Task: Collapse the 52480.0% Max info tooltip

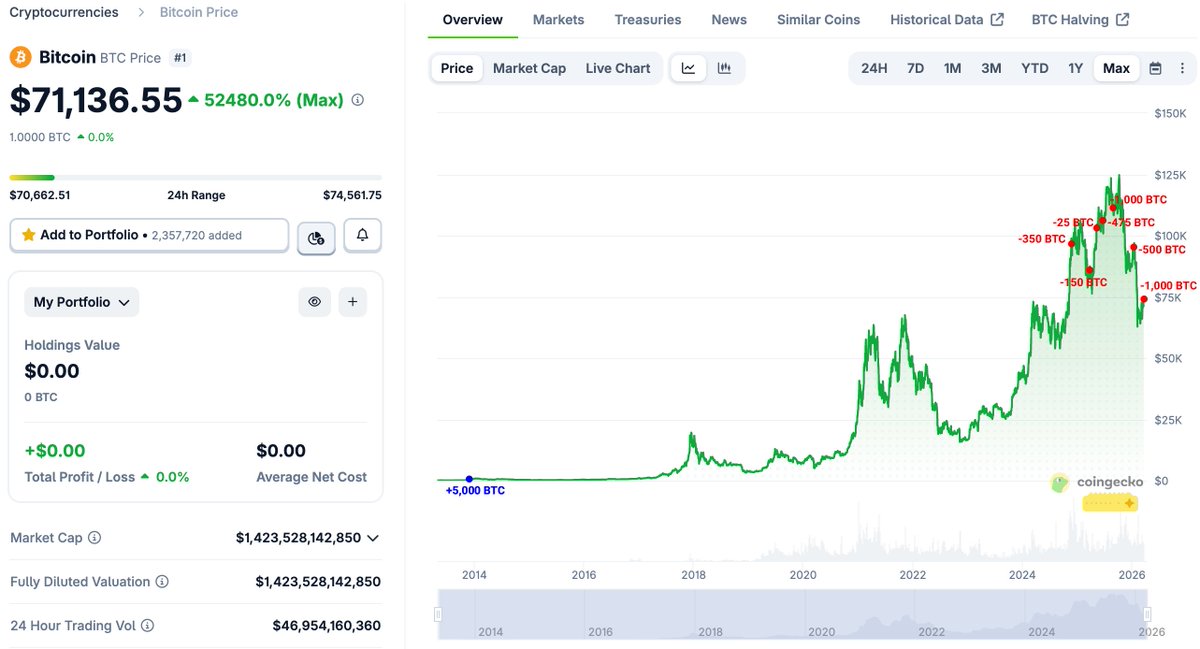Action: pyautogui.click(x=357, y=100)
